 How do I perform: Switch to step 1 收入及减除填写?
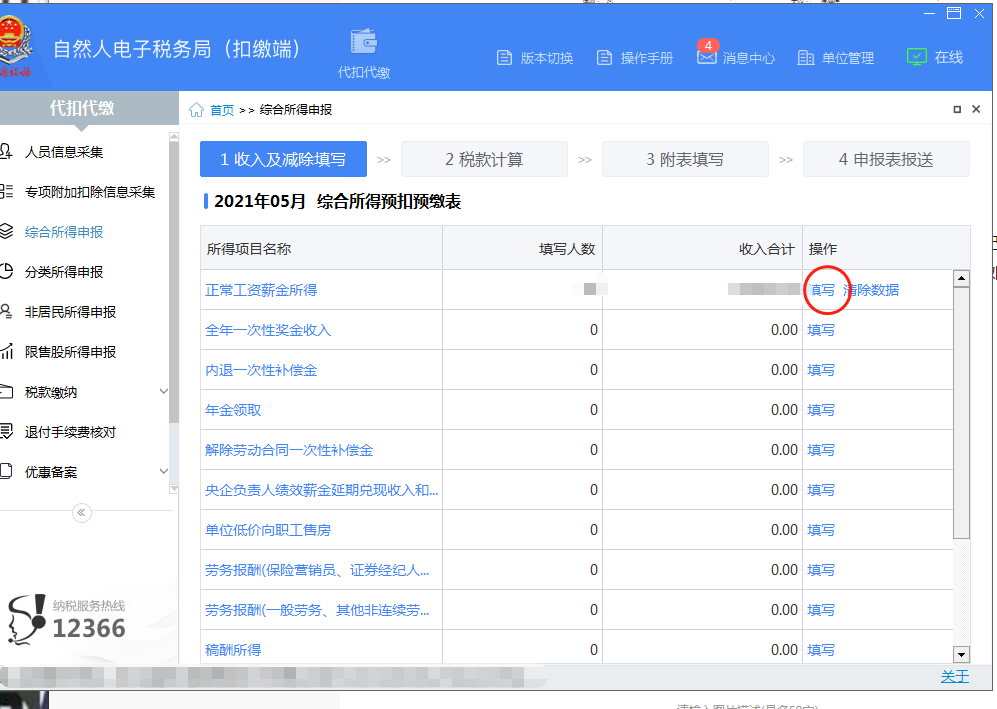click(x=283, y=159)
